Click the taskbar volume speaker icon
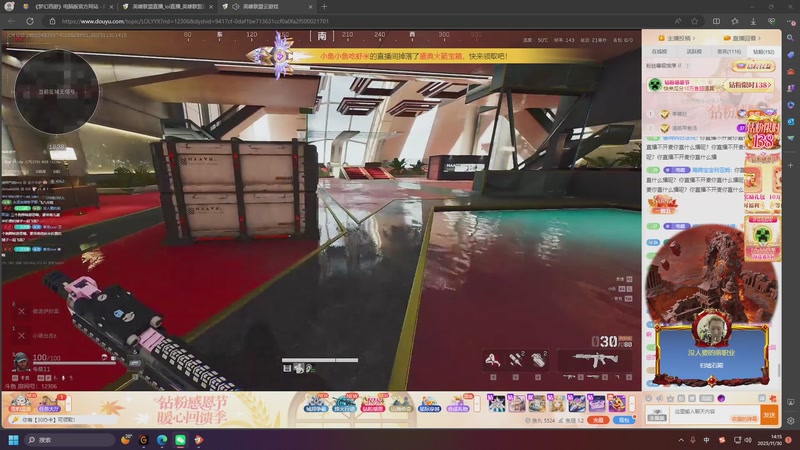The height and width of the screenshot is (450, 800). [747, 440]
